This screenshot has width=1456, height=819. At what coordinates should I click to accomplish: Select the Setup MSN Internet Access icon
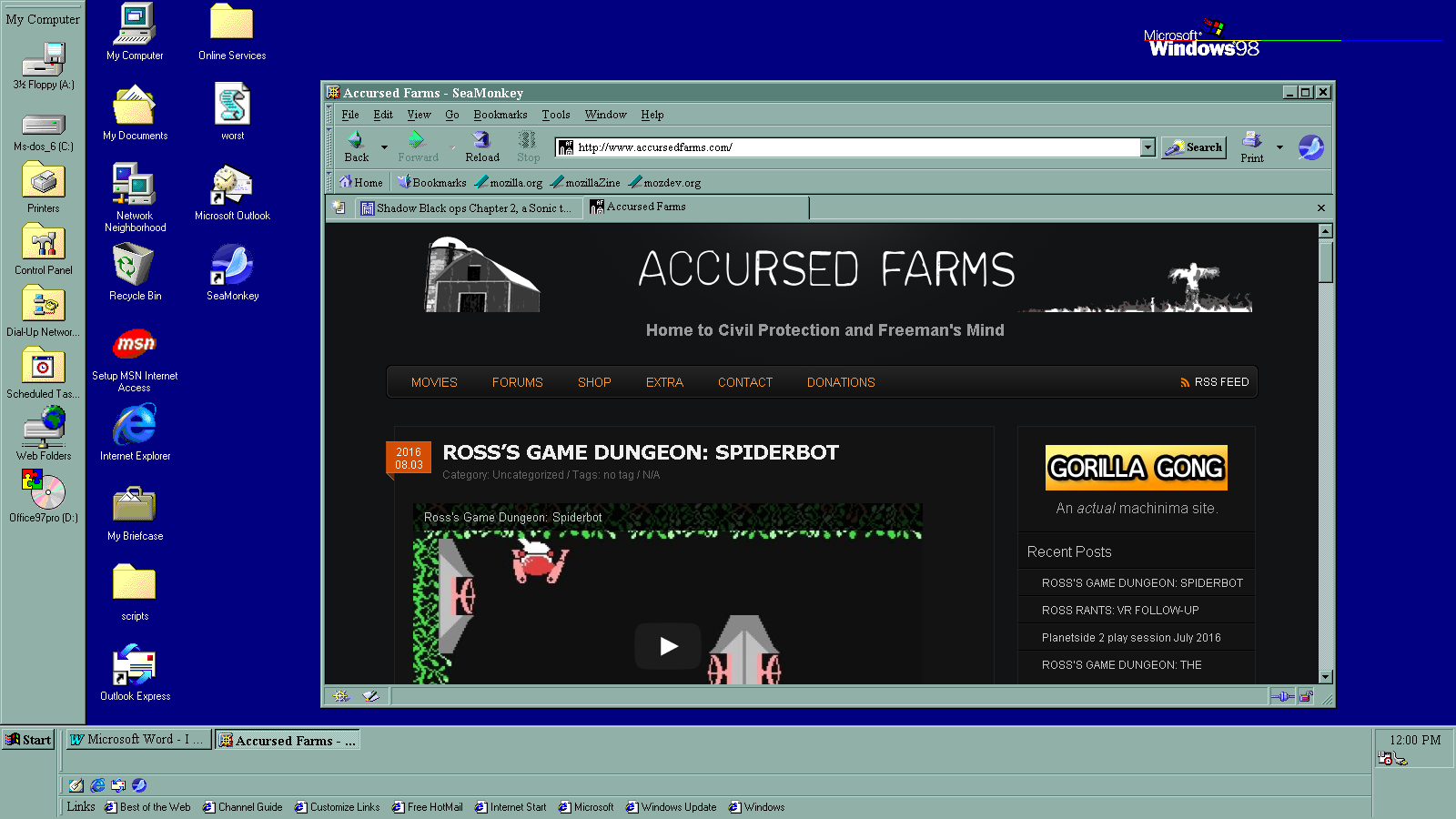135,359
